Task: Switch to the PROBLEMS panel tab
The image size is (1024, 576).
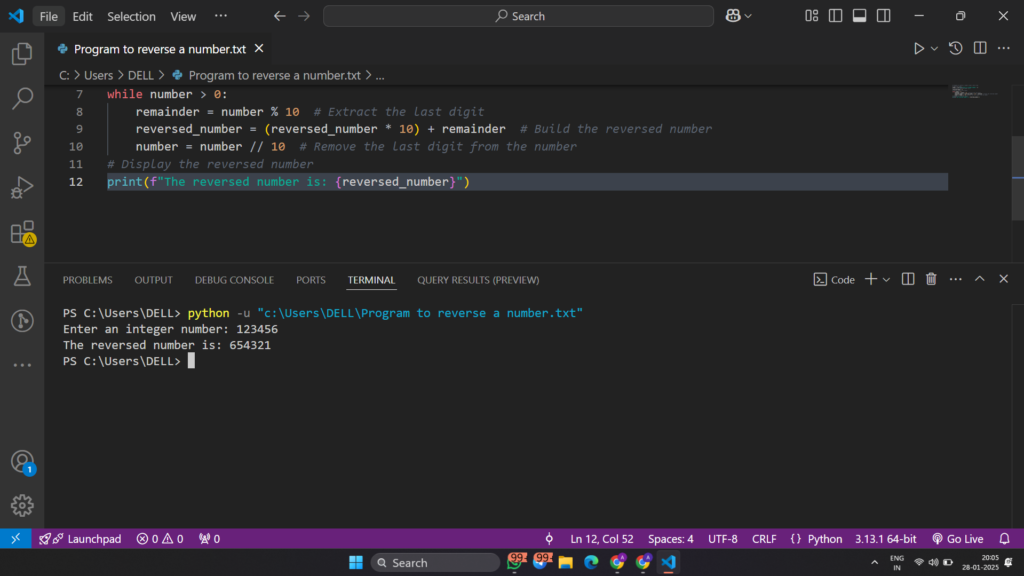Action: point(88,280)
